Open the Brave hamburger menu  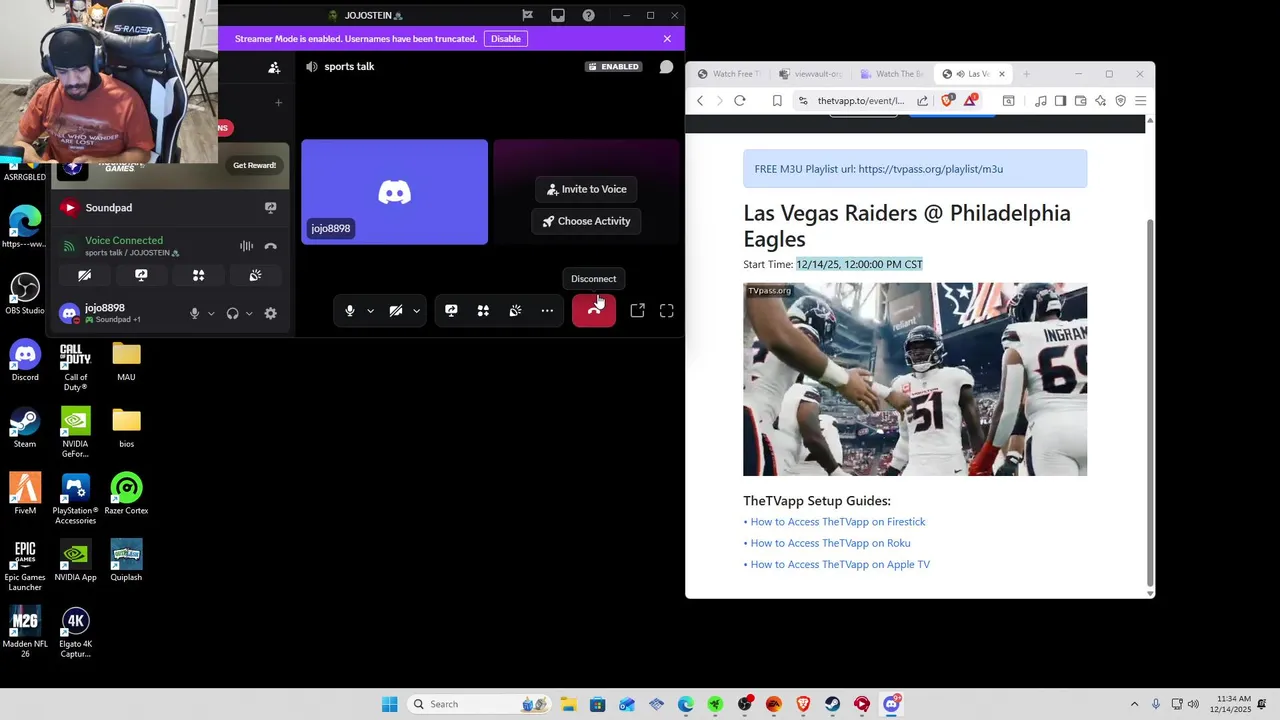coord(1140,101)
